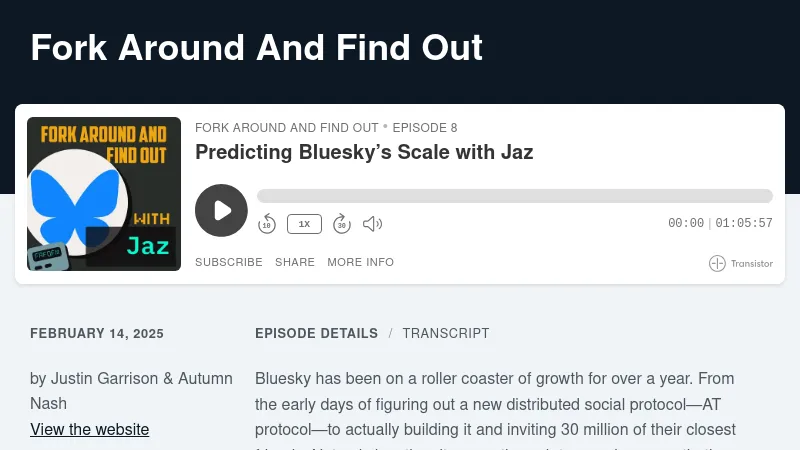Play the podcast episode

[x=221, y=210]
